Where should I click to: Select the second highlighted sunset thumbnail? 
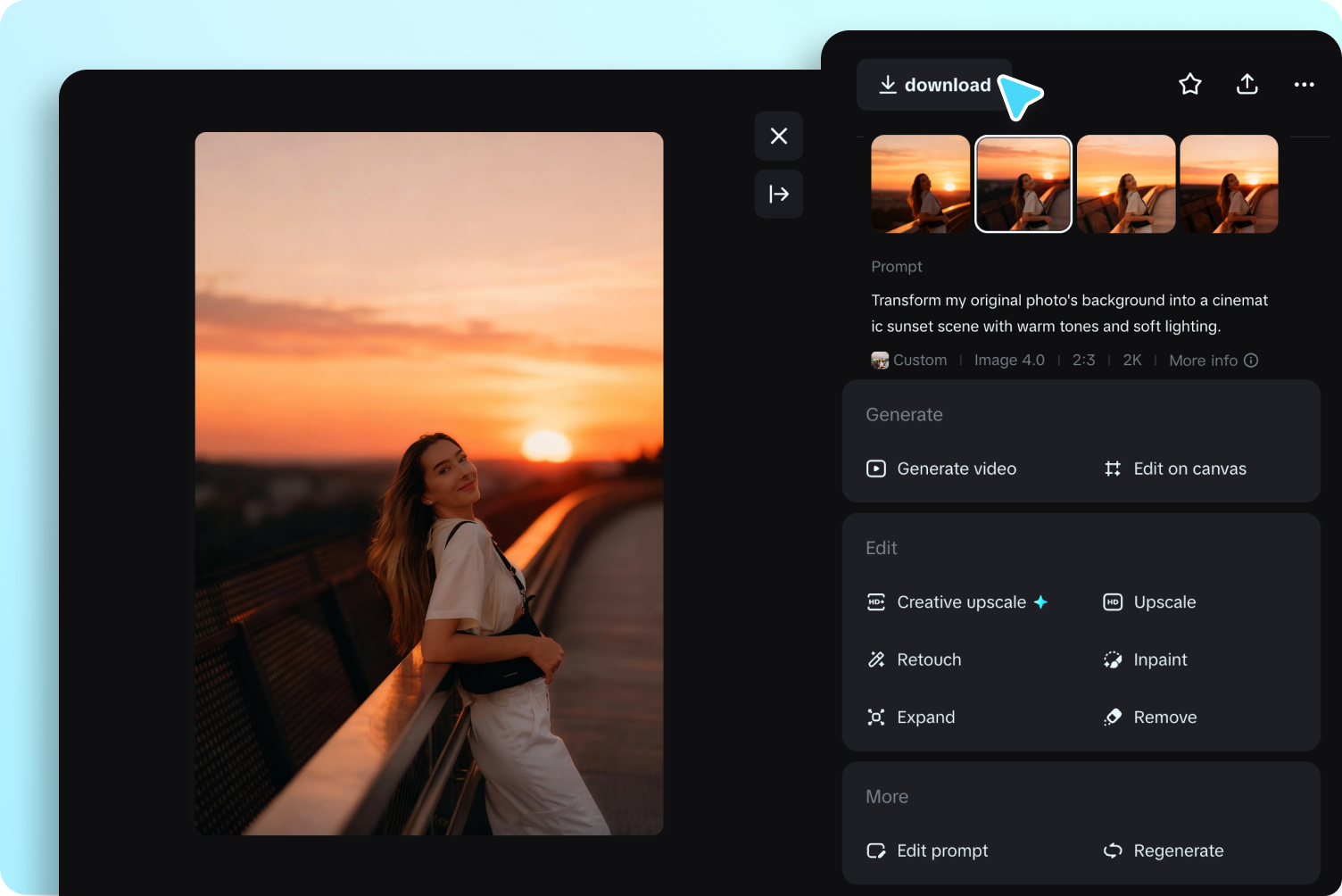coord(1023,184)
